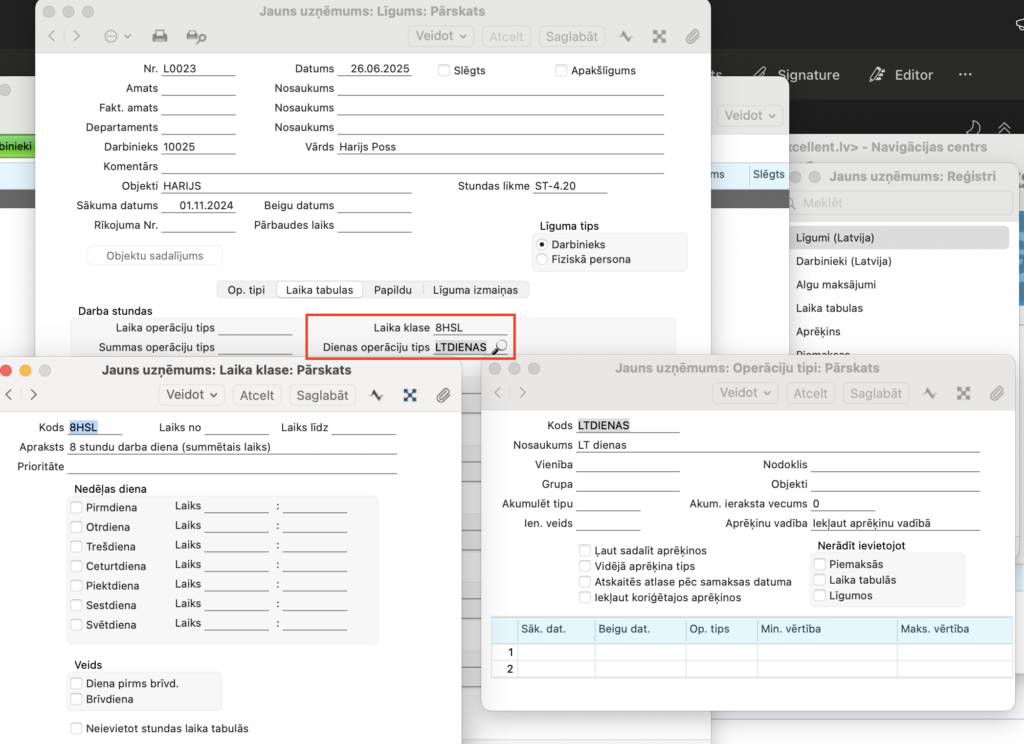Image resolution: width=1024 pixels, height=744 pixels.
Task: Select Fiziskā persona radio option
Action: pyautogui.click(x=541, y=259)
